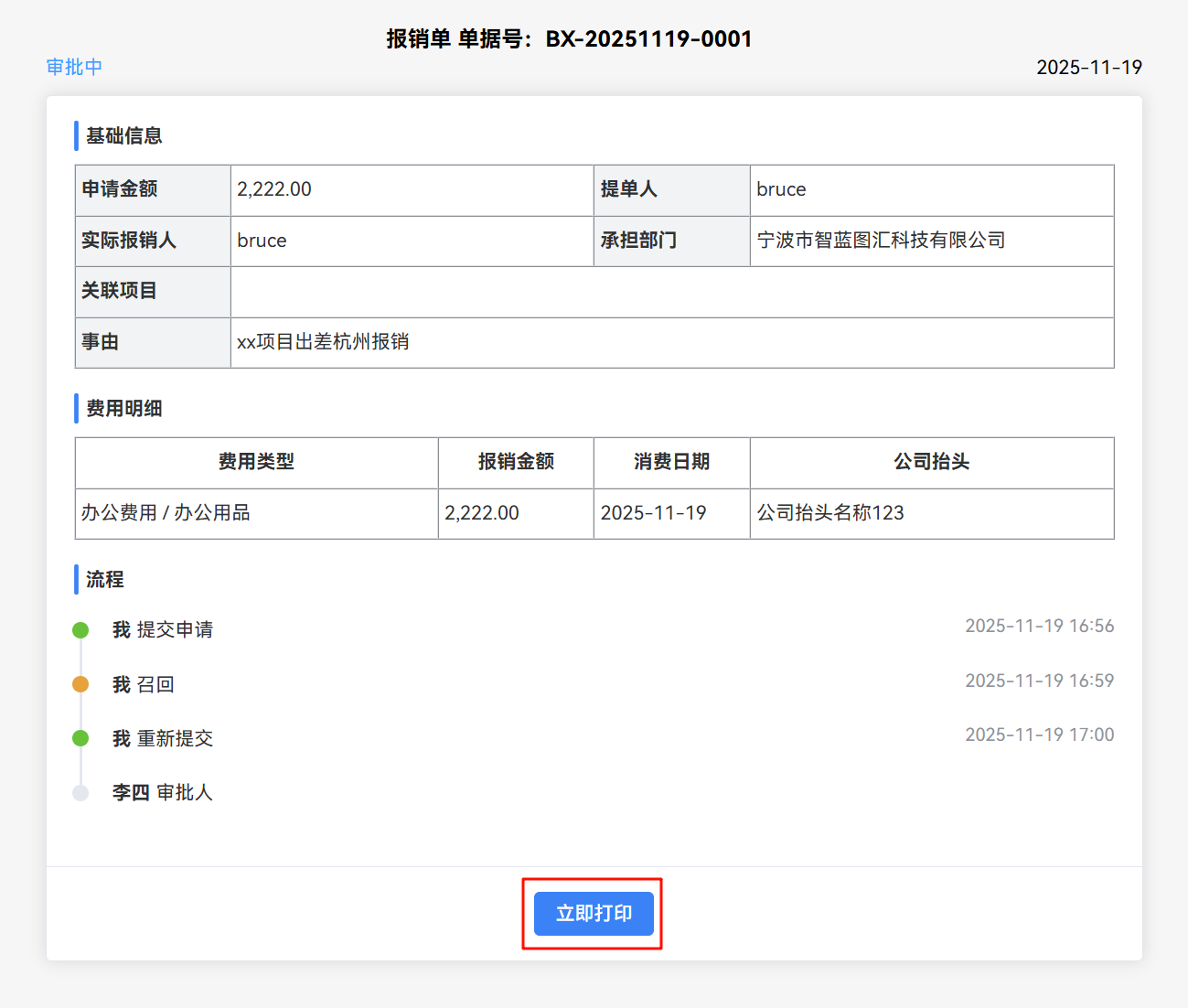Screen dimensions: 1188x1008
Task: Click the 报销金额 column header
Action: click(x=516, y=462)
